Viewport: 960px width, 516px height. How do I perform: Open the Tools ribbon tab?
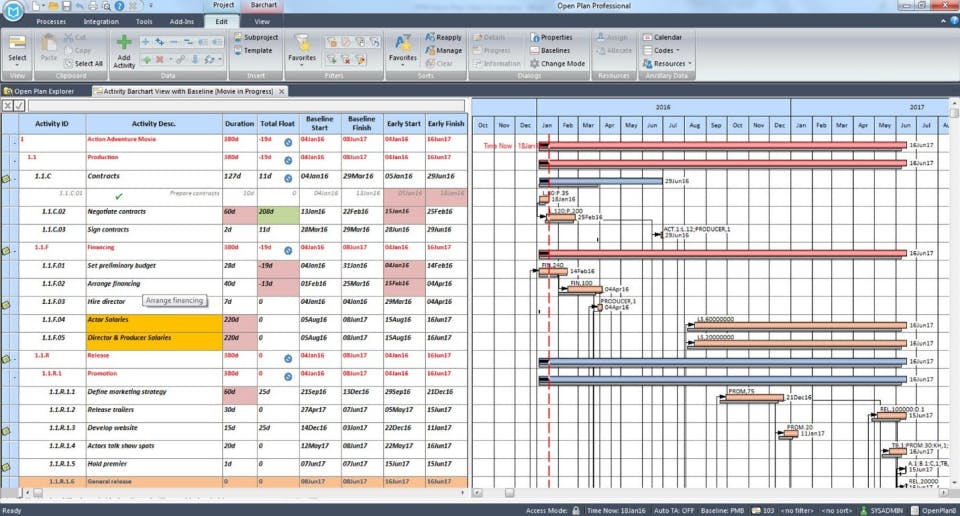click(144, 21)
